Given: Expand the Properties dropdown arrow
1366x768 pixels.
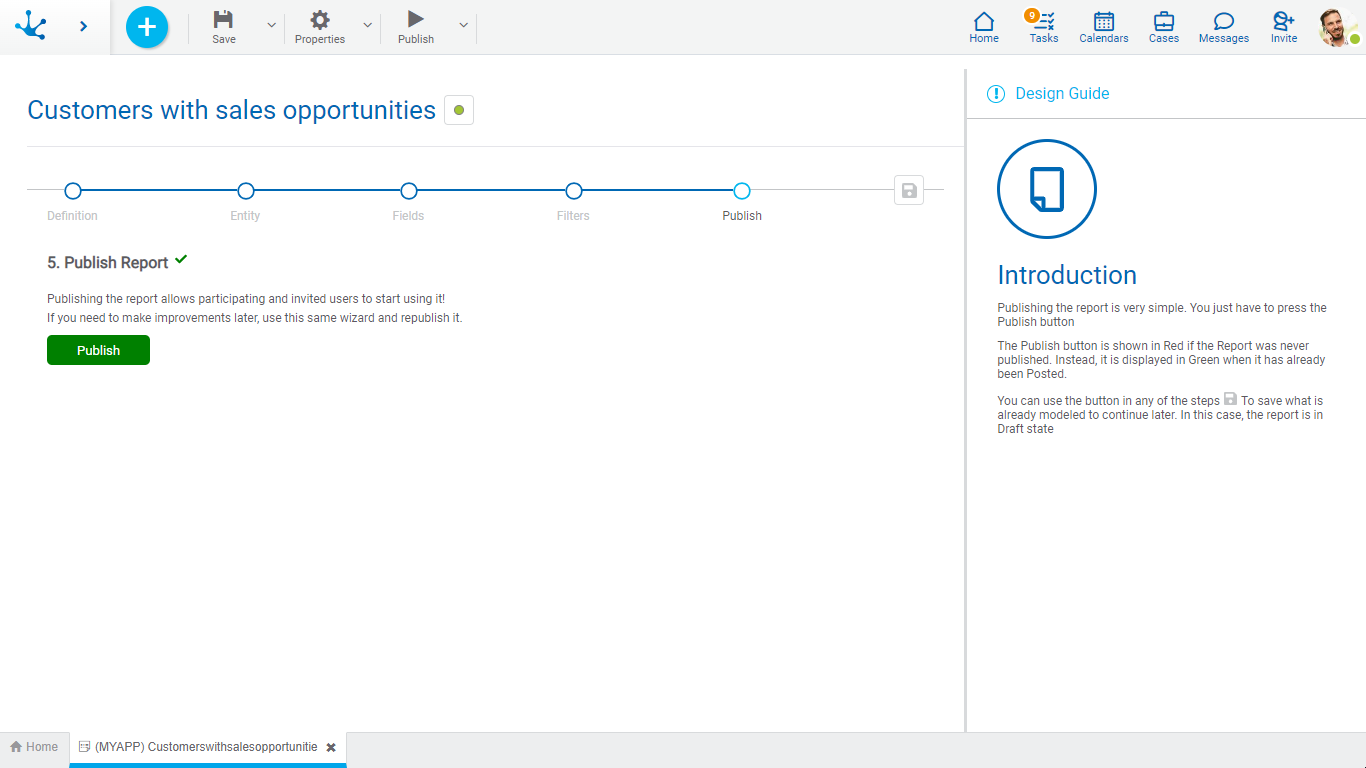Looking at the screenshot, I should pos(367,26).
